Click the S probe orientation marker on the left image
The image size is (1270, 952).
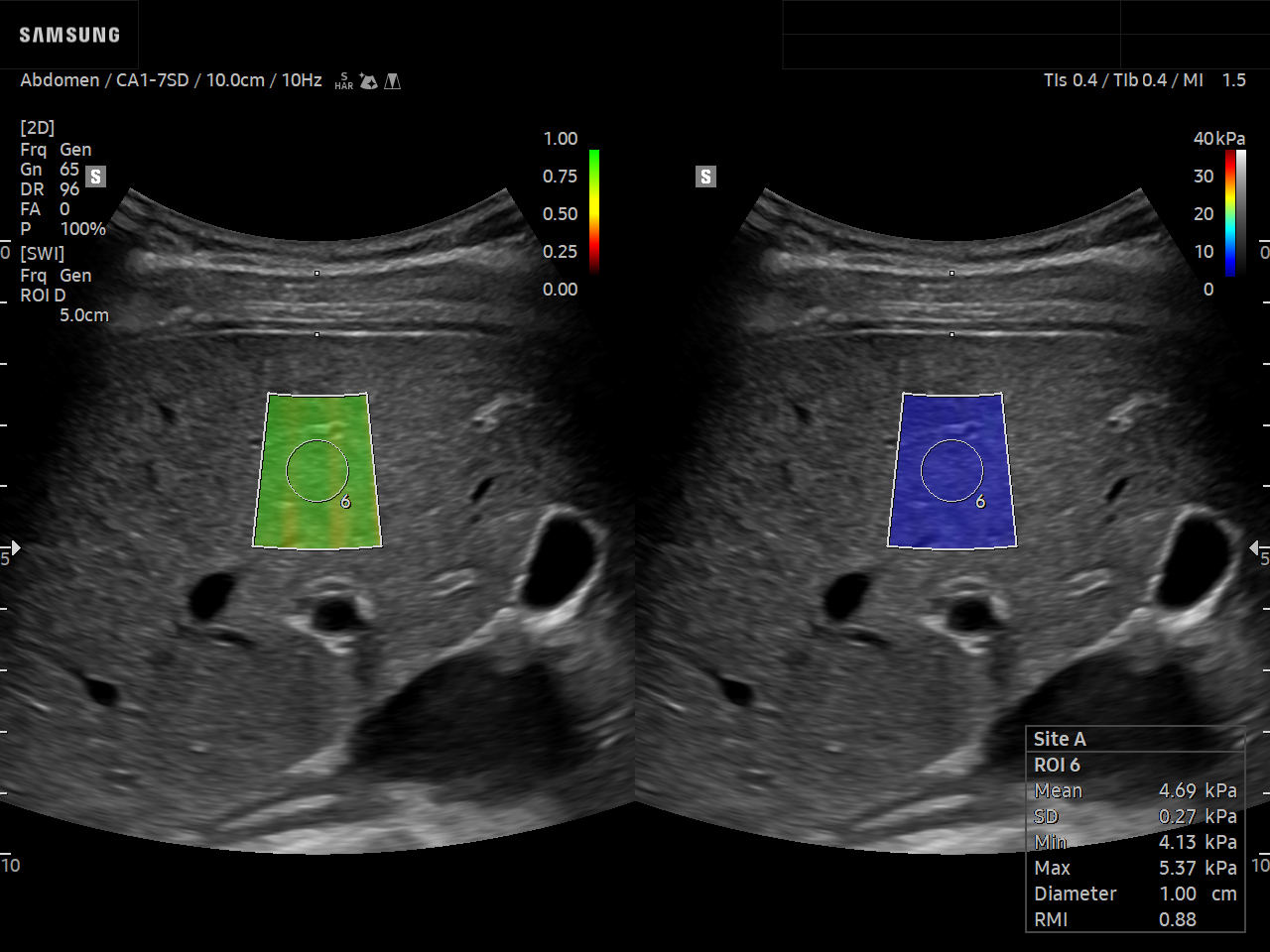point(95,177)
